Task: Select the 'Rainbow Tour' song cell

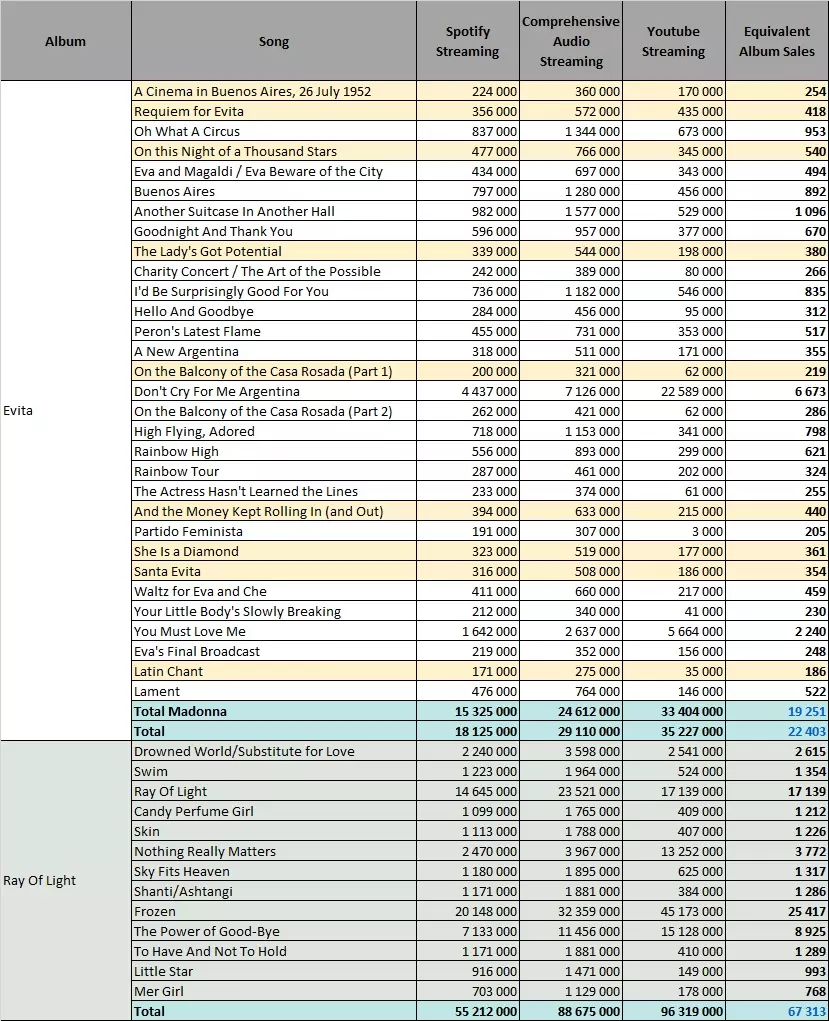Action: (274, 472)
